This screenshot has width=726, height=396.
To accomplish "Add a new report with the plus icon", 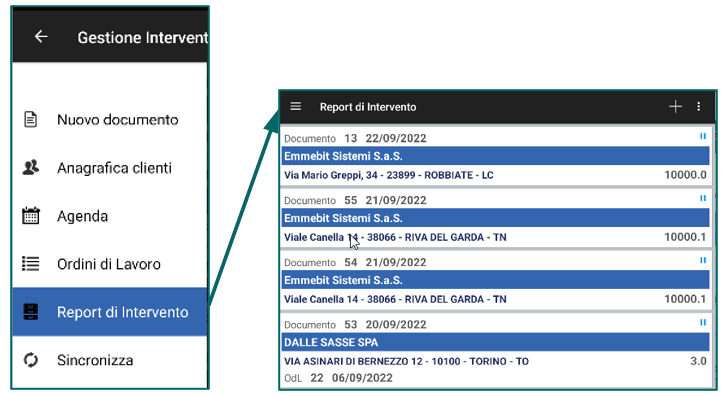I will (676, 107).
